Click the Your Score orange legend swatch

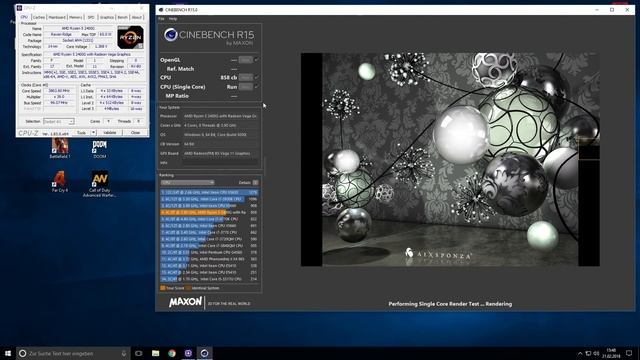[x=163, y=288]
